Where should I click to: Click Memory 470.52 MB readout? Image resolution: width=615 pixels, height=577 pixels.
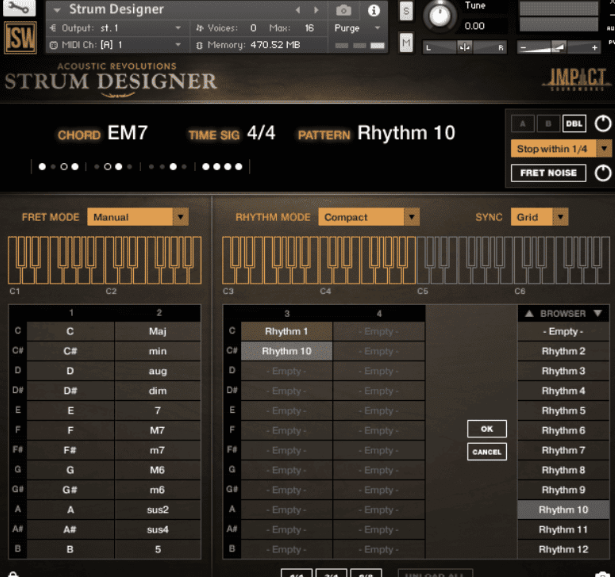[249, 45]
